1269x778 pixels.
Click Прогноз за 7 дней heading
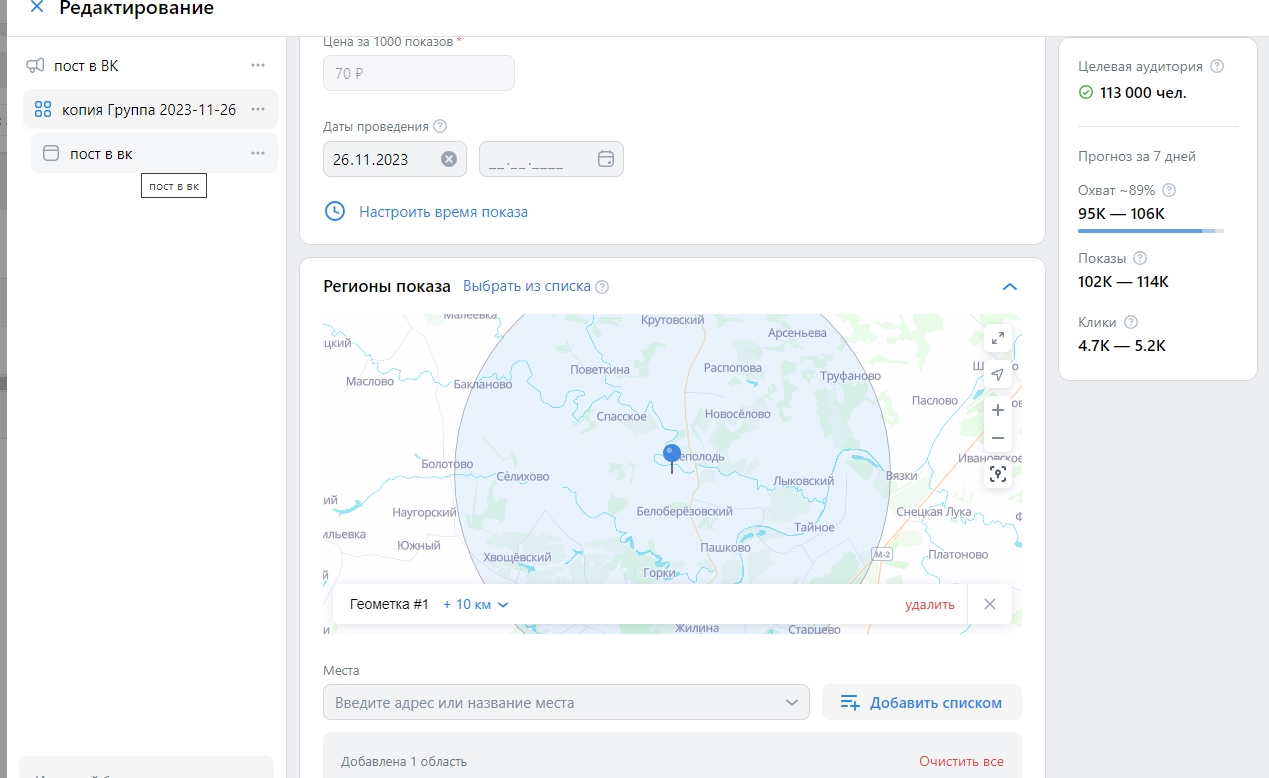[1137, 156]
